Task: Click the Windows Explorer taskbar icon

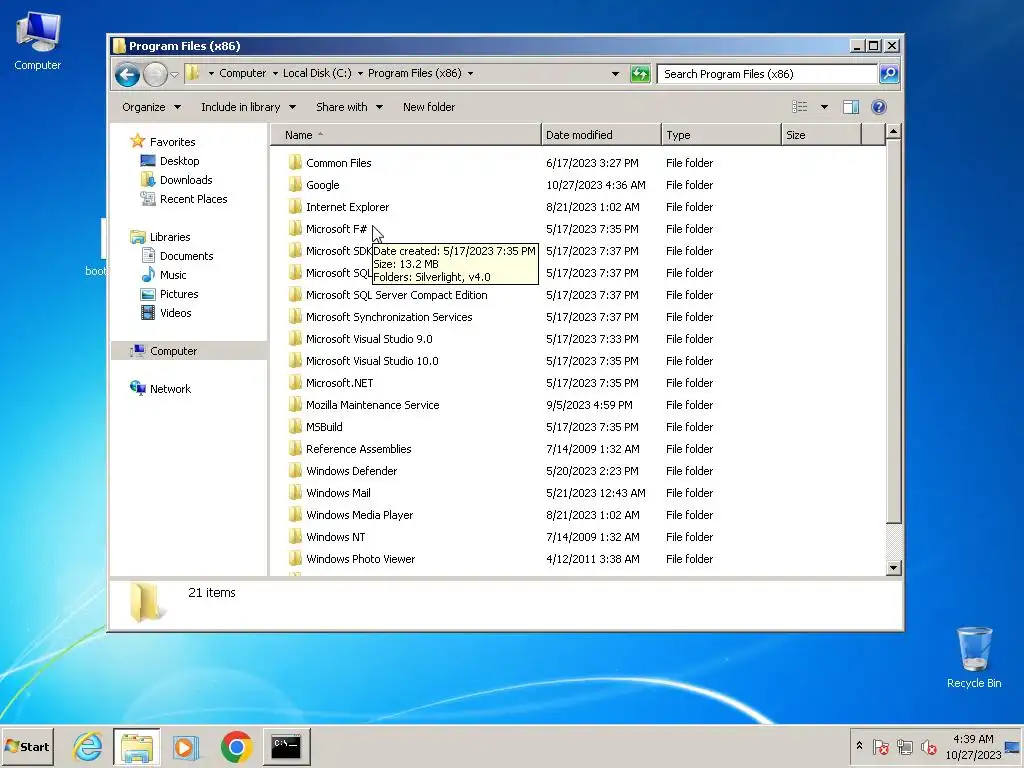Action: click(x=136, y=746)
